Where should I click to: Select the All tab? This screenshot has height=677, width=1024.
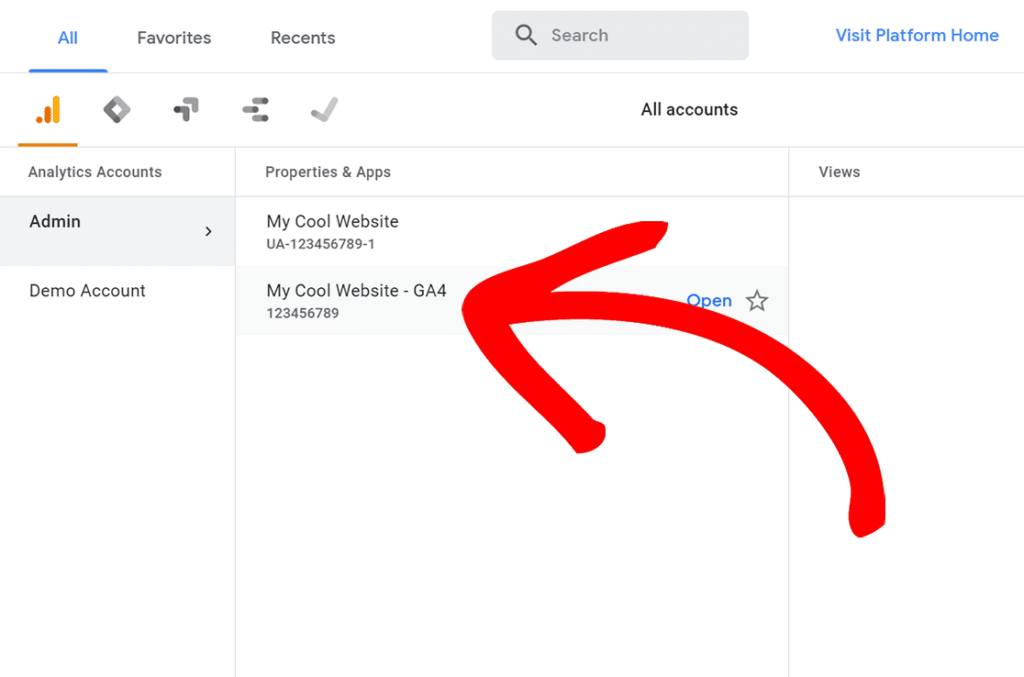[67, 37]
